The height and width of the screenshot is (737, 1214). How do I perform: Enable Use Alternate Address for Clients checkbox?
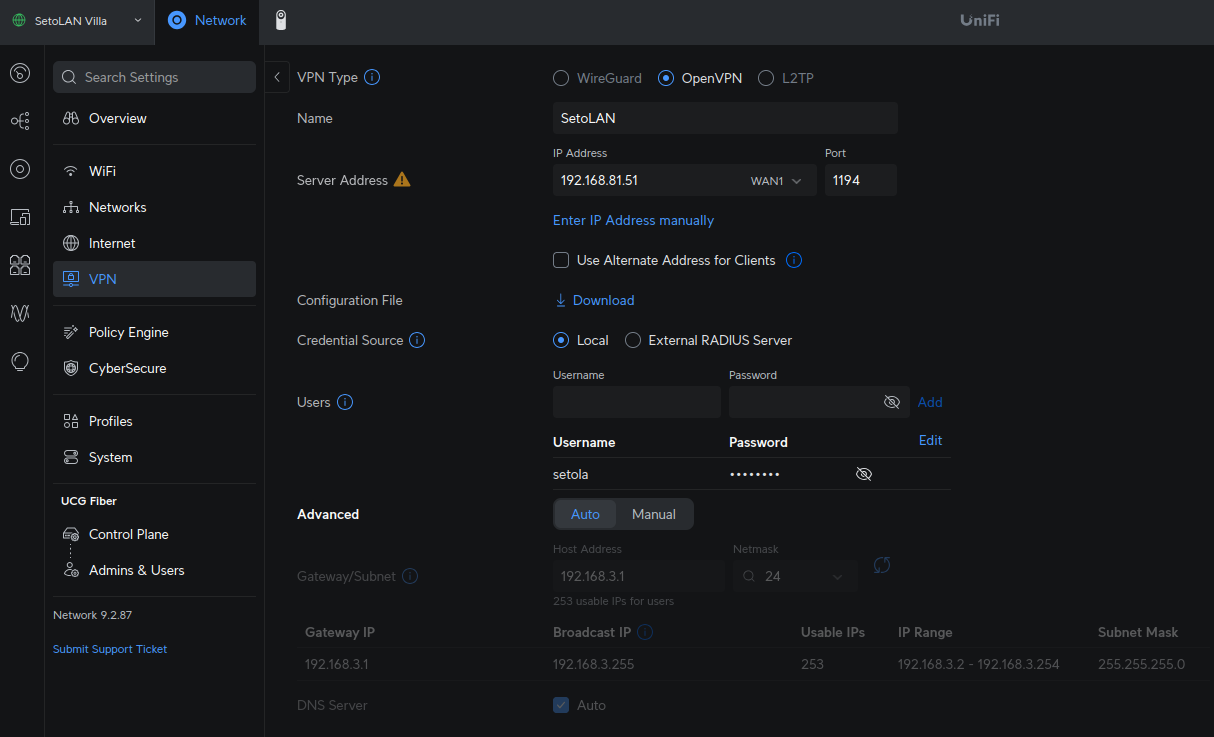pyautogui.click(x=561, y=260)
